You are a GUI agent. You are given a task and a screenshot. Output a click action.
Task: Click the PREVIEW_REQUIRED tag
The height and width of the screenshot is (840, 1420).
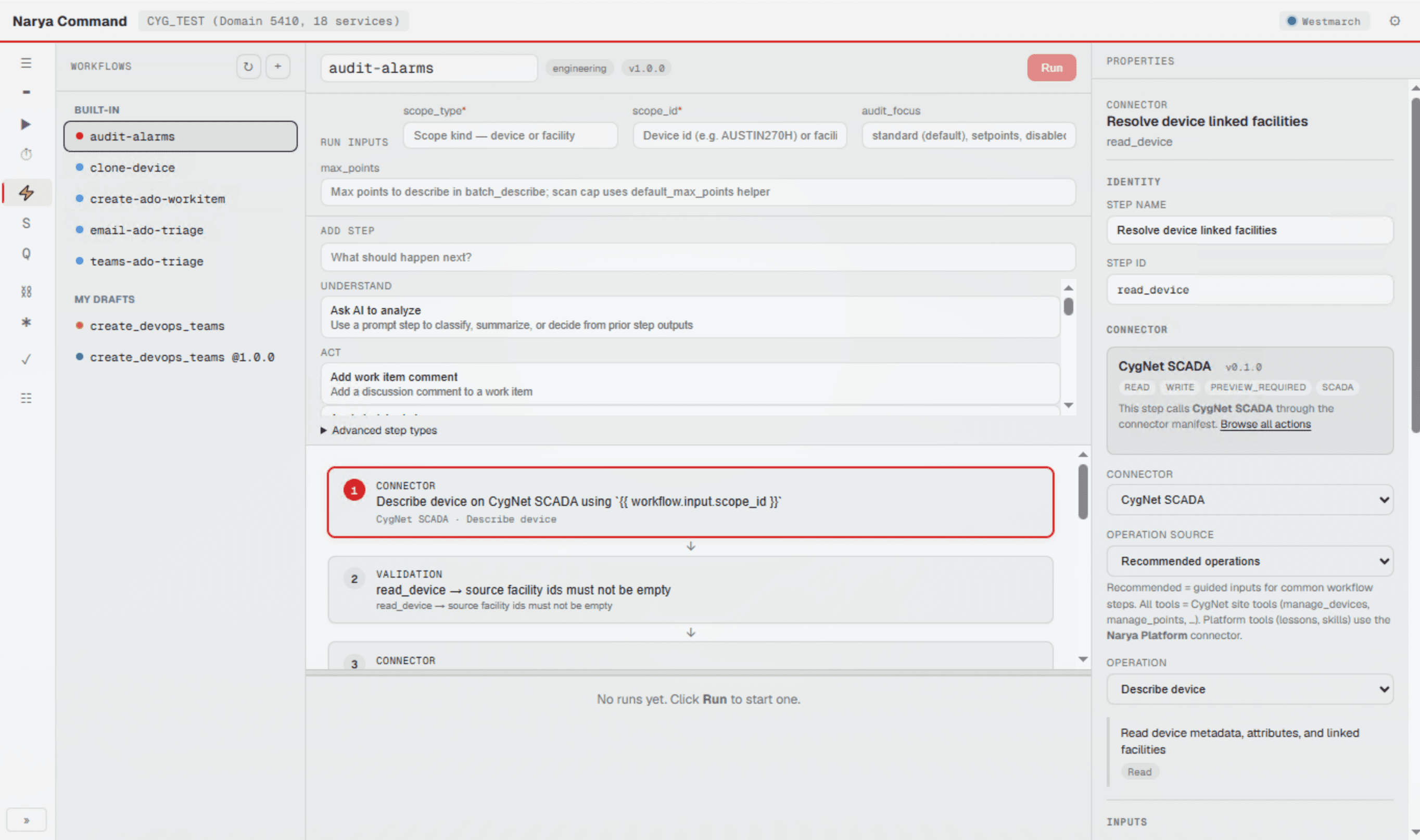[1258, 387]
